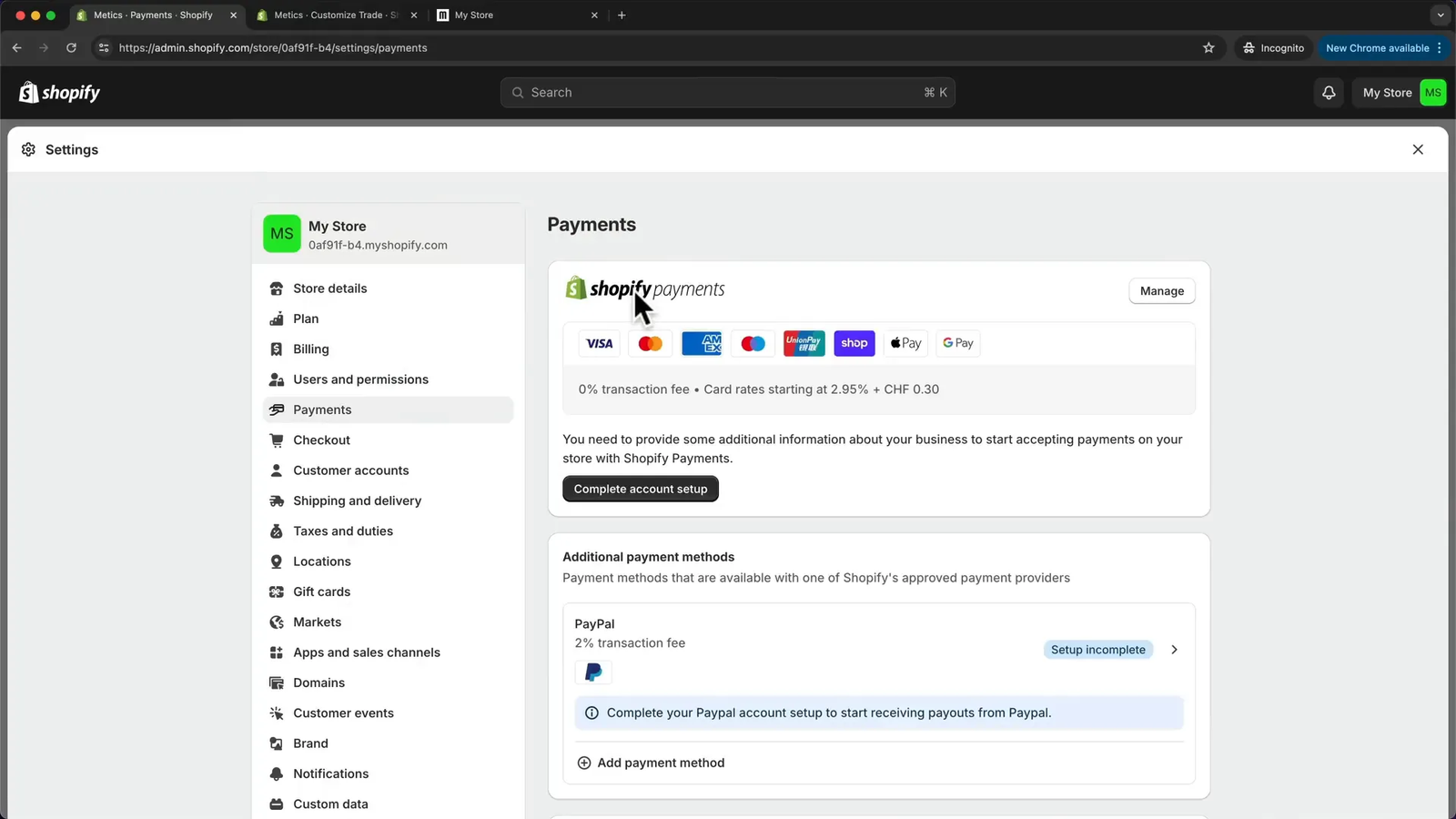Click the Shopify search field
This screenshot has width=1456, height=819.
(727, 93)
